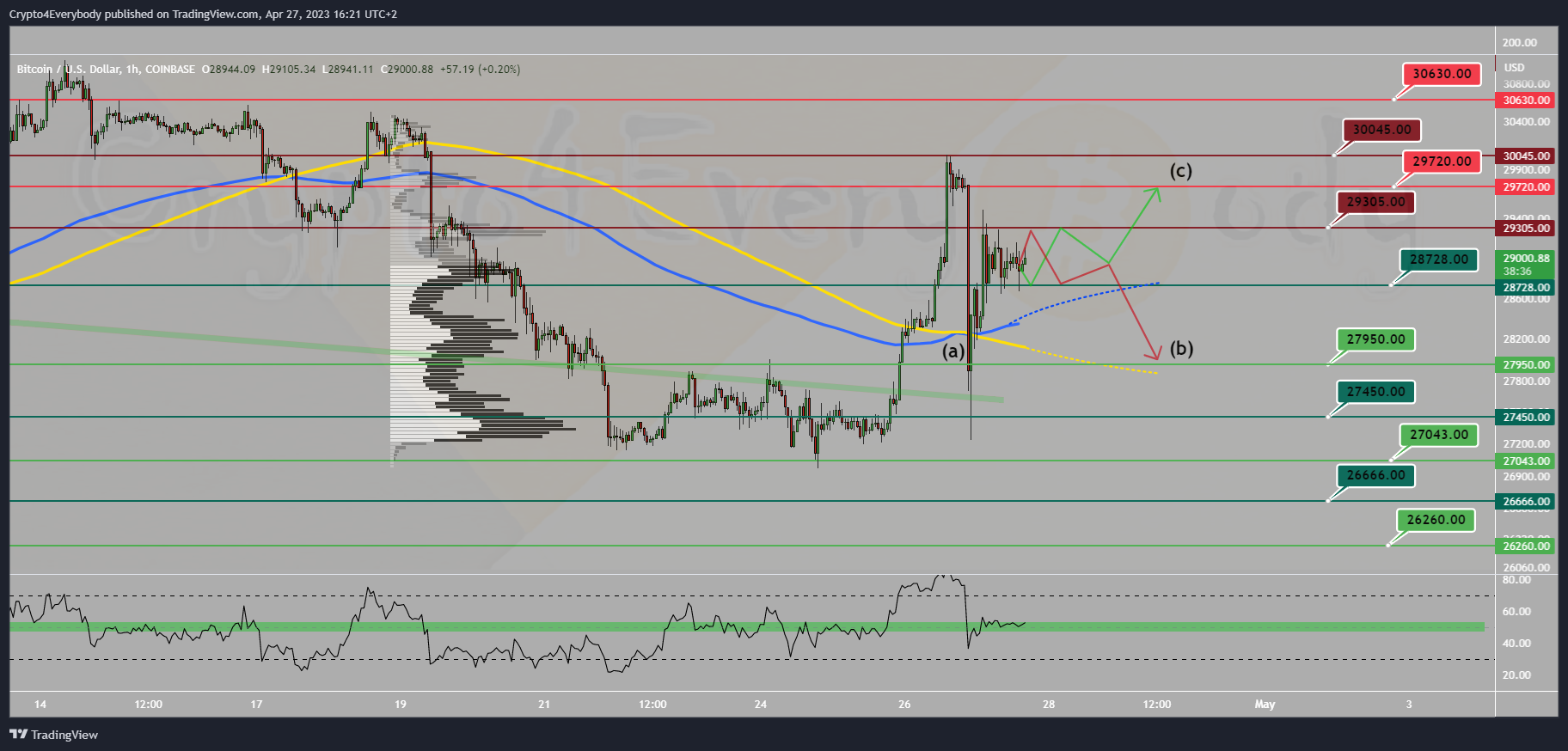Click the 29305.00 axis price tag

pyautogui.click(x=1526, y=229)
